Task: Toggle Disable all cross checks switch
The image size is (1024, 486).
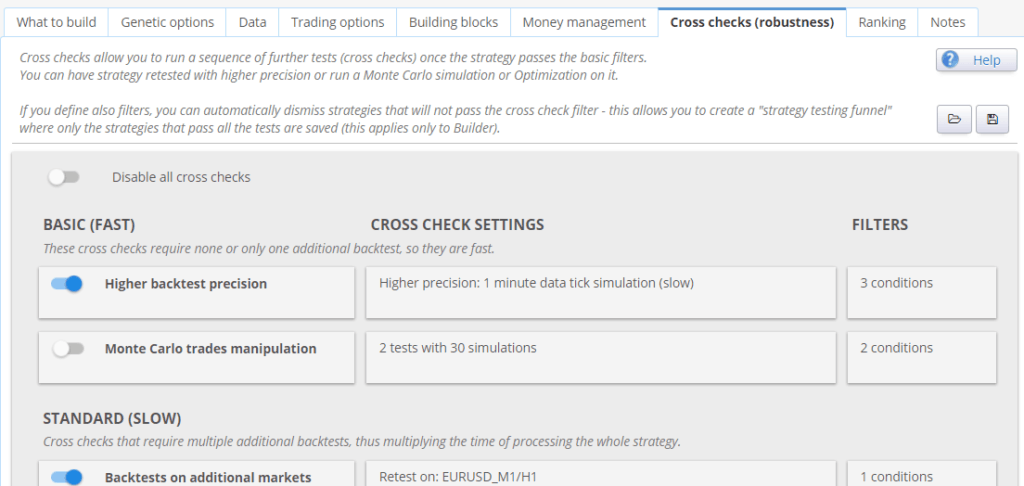Action: coord(64,177)
